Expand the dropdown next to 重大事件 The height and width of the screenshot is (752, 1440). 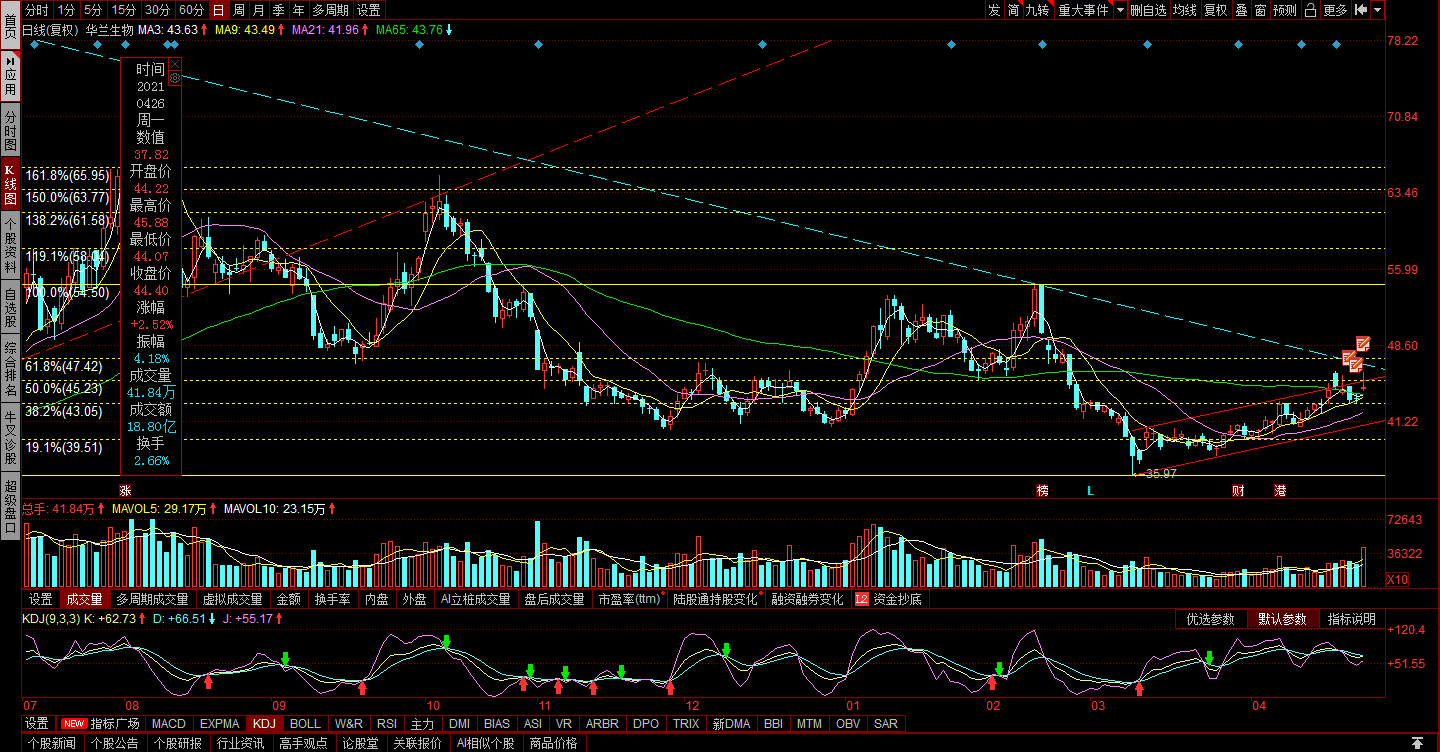point(1120,10)
